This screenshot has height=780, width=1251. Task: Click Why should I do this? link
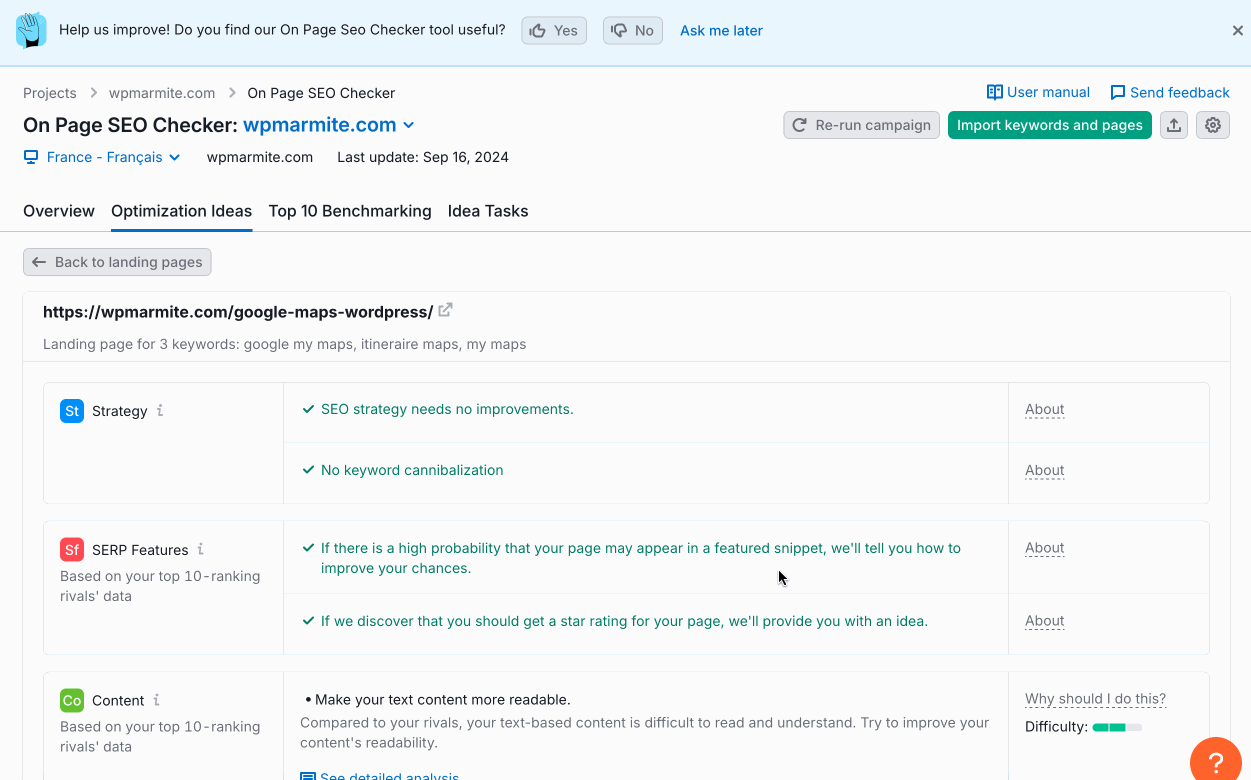pos(1095,699)
